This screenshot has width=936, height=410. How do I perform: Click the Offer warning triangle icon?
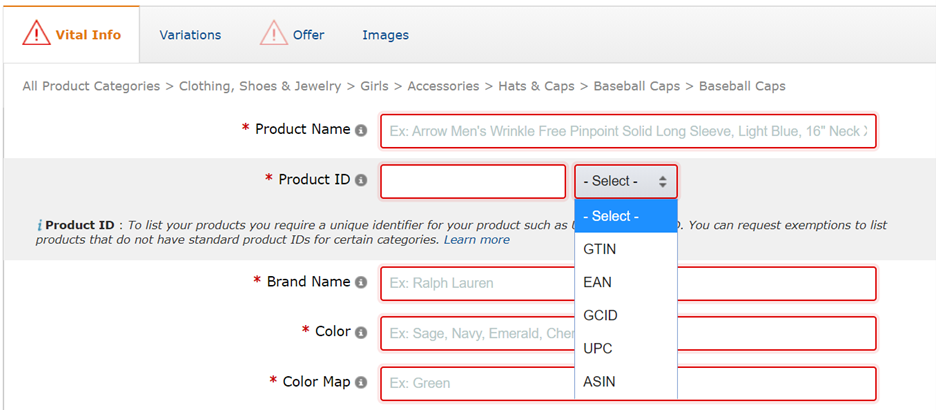point(274,33)
